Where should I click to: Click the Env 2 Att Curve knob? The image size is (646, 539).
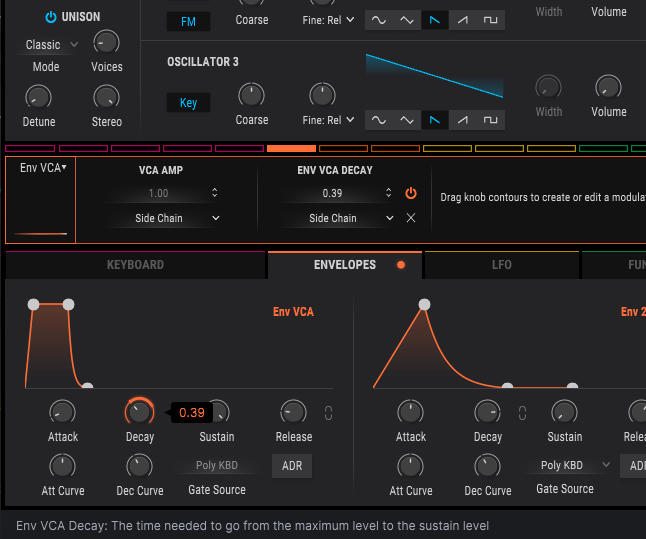coord(410,466)
